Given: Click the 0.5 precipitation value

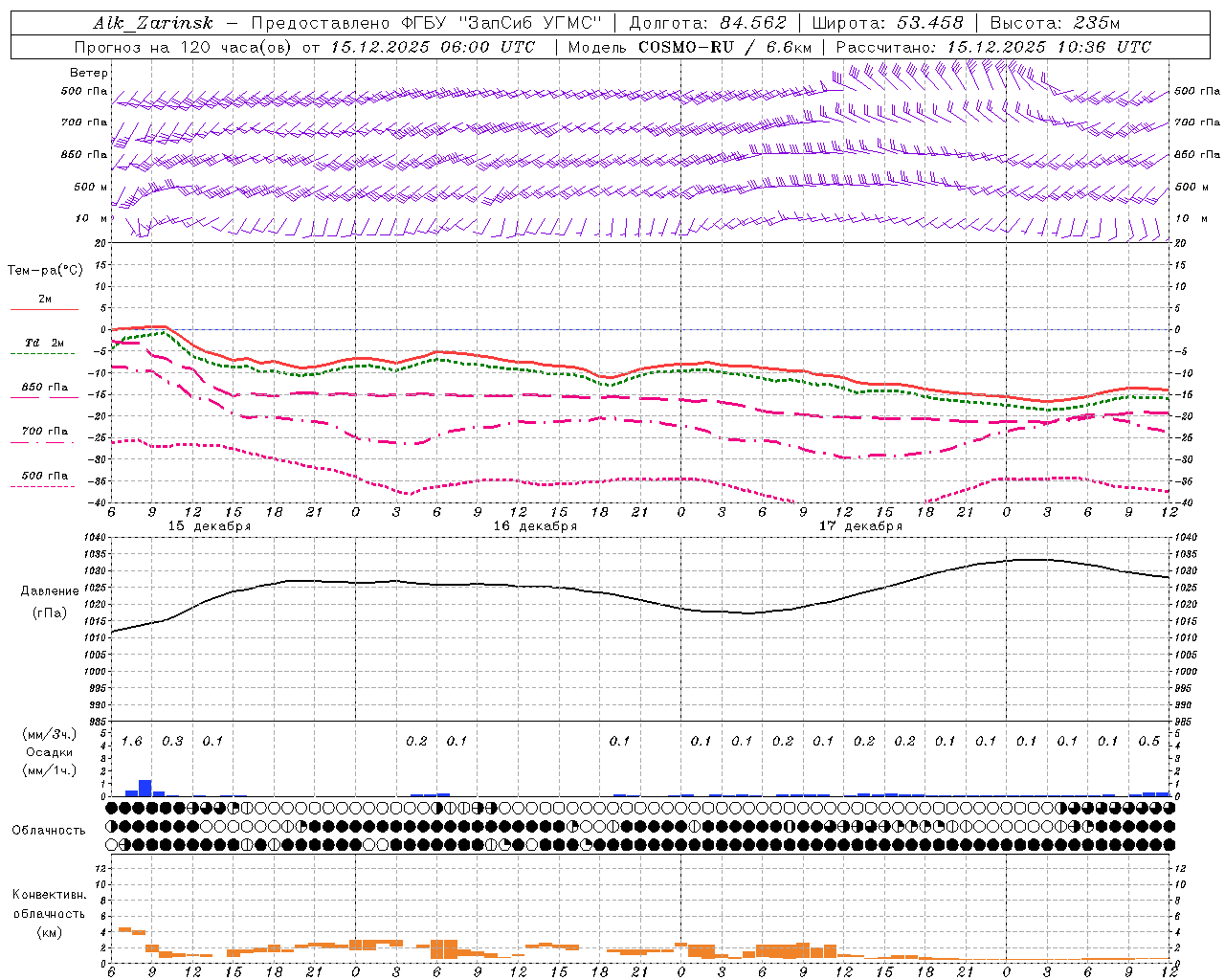Looking at the screenshot, I should [1148, 741].
